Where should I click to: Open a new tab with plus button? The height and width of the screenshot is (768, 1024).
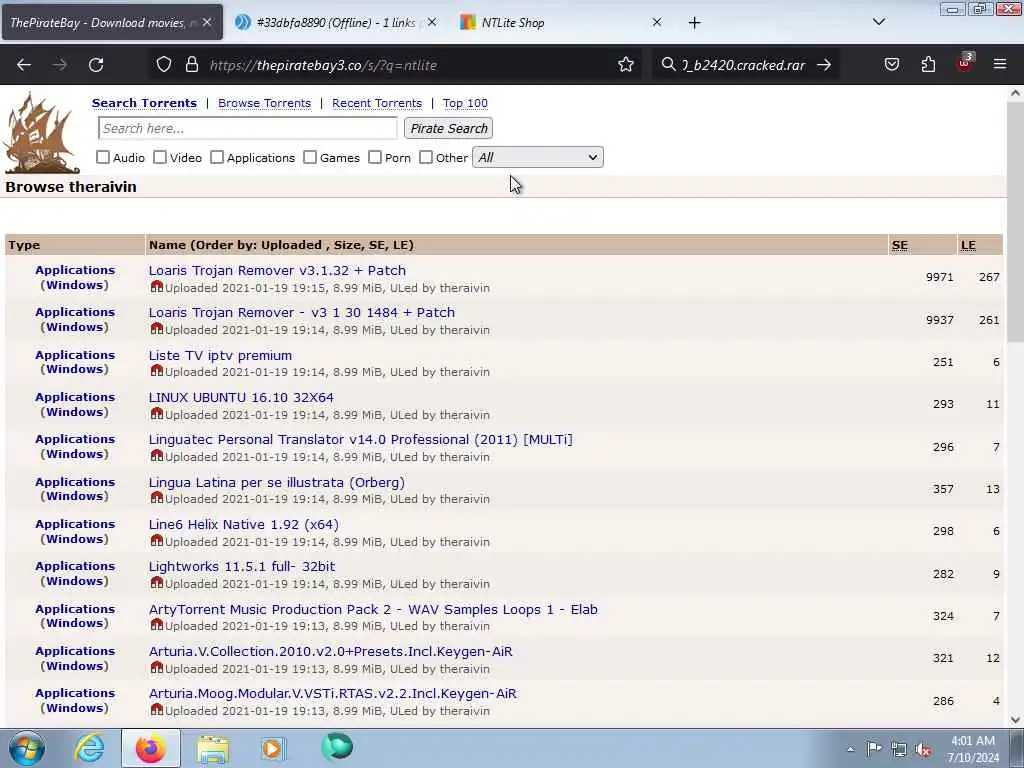click(694, 23)
